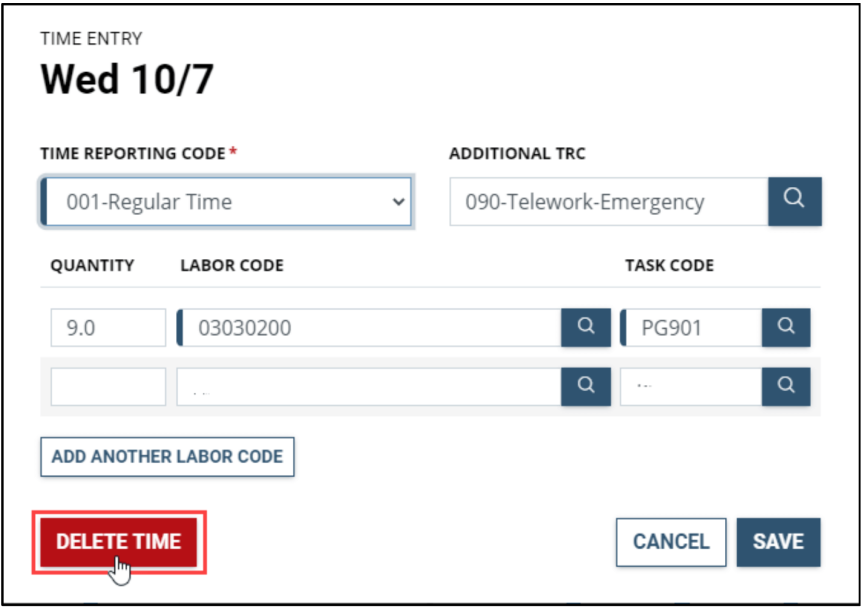Click the Labor Code search magnifier in first row
The height and width of the screenshot is (612, 863).
tap(586, 327)
